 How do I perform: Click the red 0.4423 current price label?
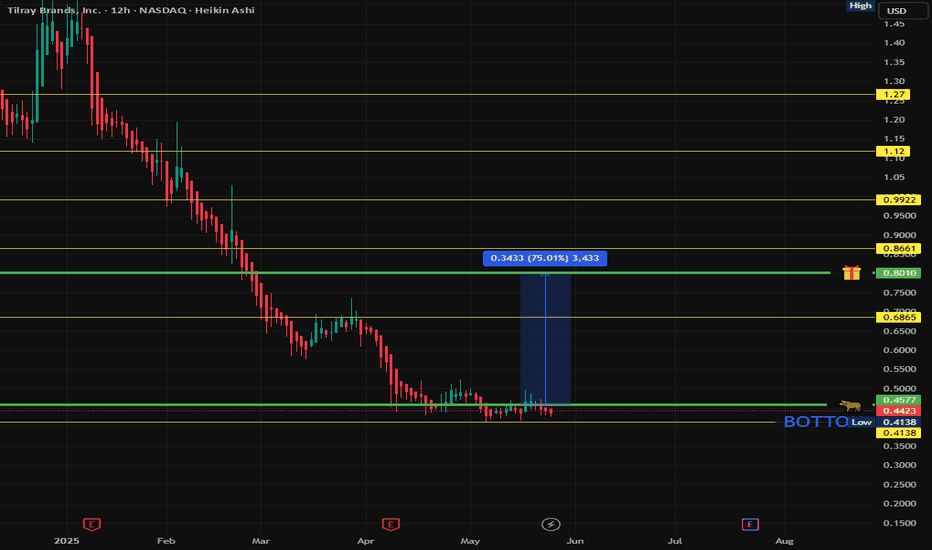point(899,411)
